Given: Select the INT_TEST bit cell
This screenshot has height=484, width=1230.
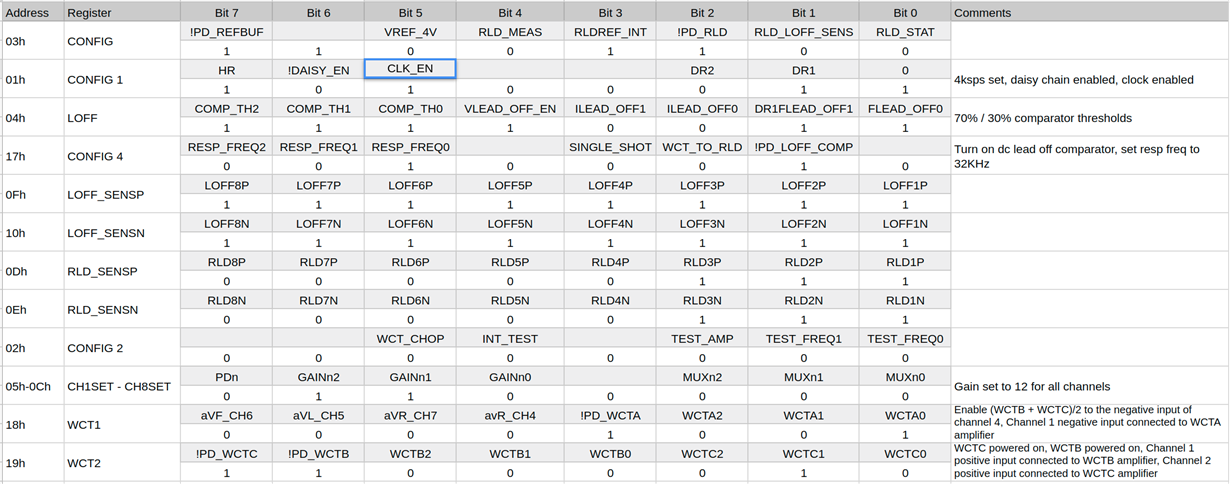Looking at the screenshot, I should click(x=509, y=338).
